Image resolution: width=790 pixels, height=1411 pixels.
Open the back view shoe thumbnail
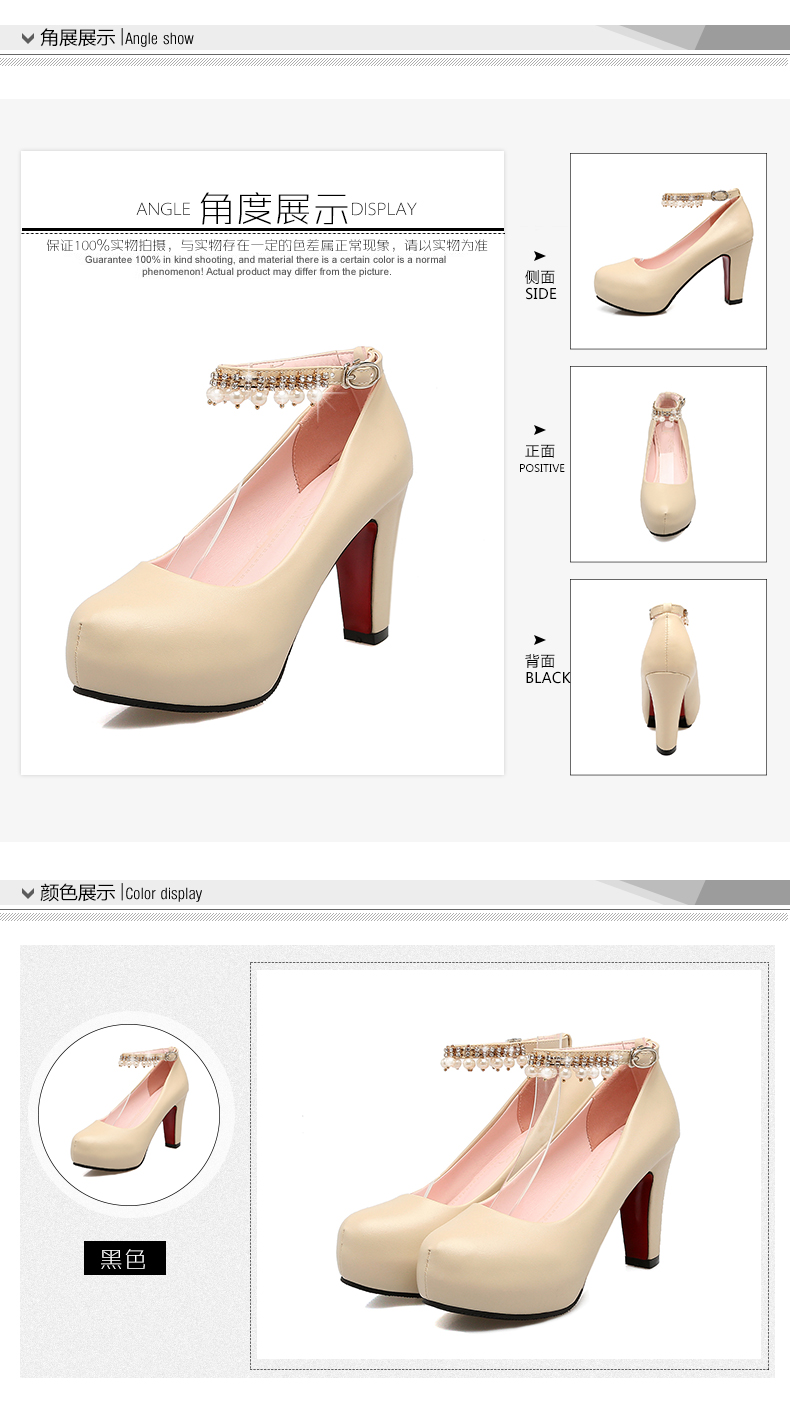click(x=668, y=677)
